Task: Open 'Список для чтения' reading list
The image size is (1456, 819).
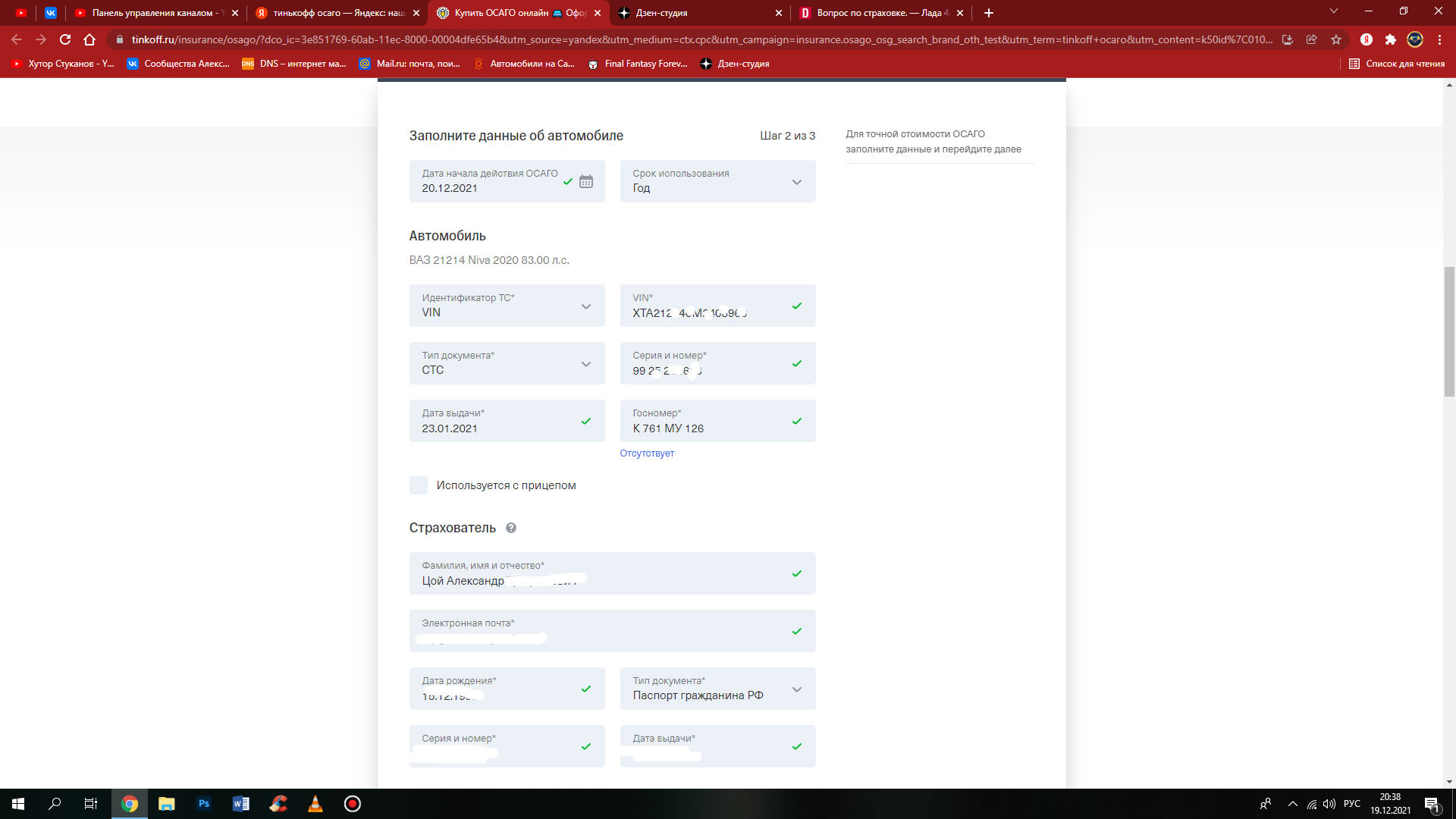Action: [x=1397, y=64]
